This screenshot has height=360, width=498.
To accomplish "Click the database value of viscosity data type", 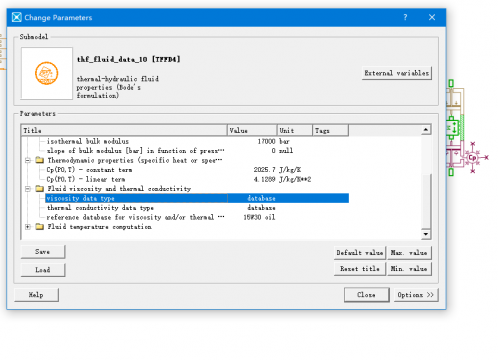I will (261, 198).
